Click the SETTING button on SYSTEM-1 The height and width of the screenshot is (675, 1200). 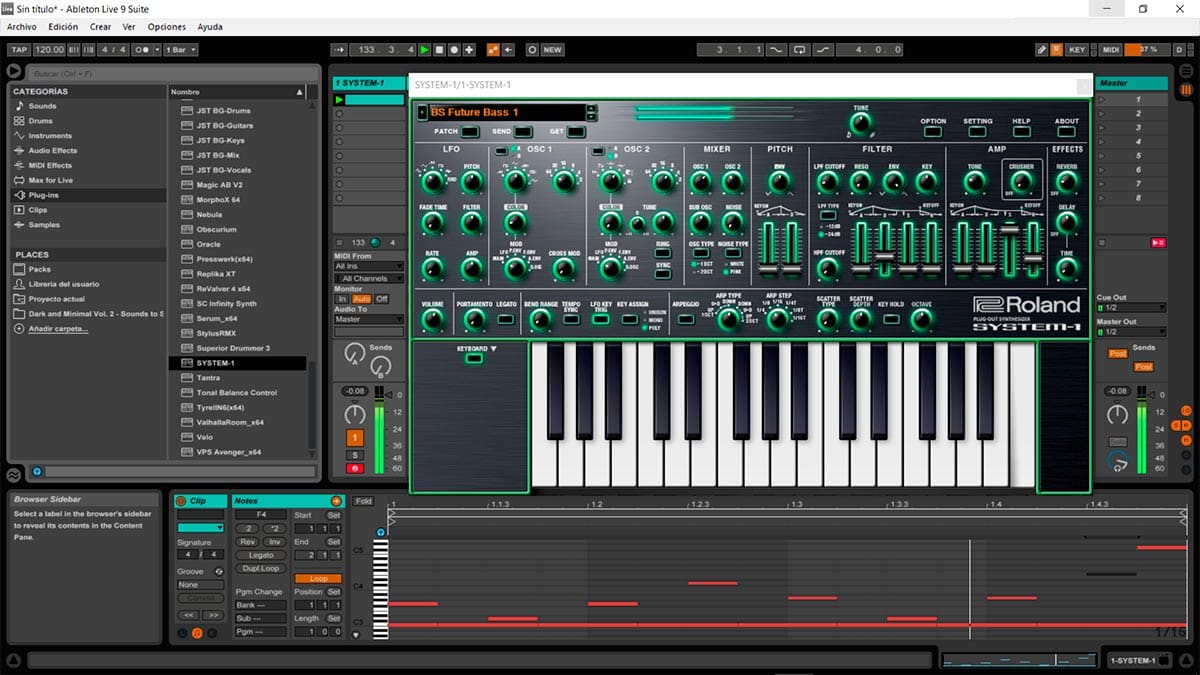click(978, 131)
